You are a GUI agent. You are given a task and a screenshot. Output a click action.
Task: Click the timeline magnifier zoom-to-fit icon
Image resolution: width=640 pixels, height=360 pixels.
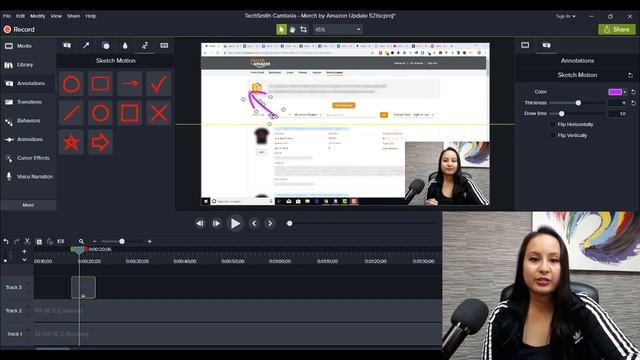tap(81, 242)
